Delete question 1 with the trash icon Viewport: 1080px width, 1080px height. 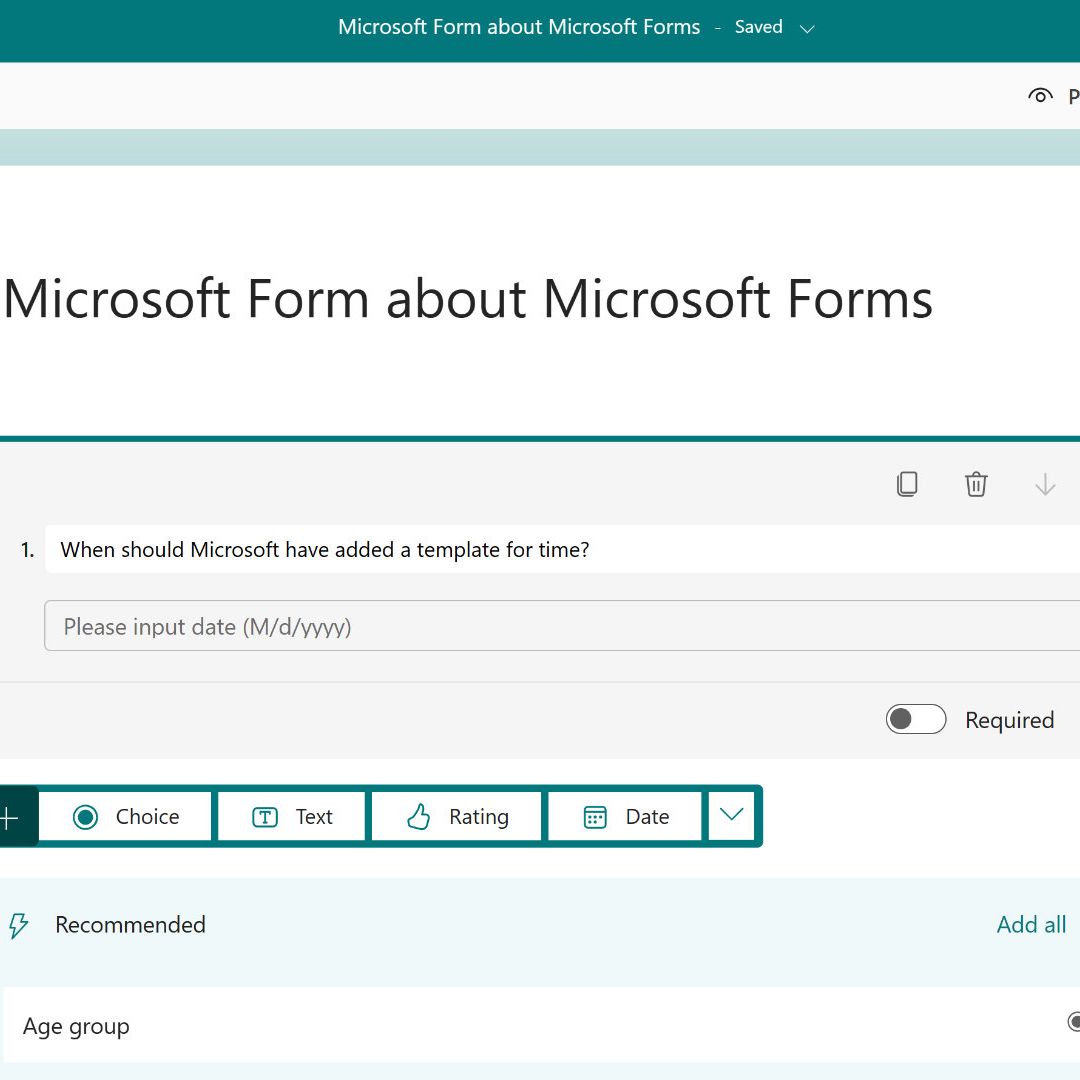[x=975, y=484]
